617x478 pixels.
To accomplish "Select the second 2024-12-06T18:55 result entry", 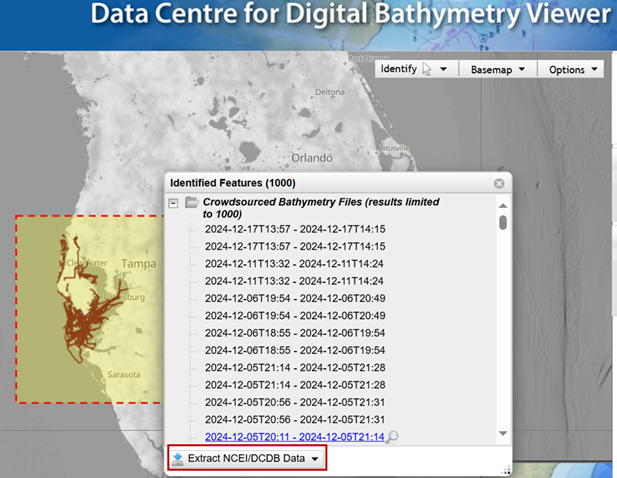I will [x=295, y=350].
